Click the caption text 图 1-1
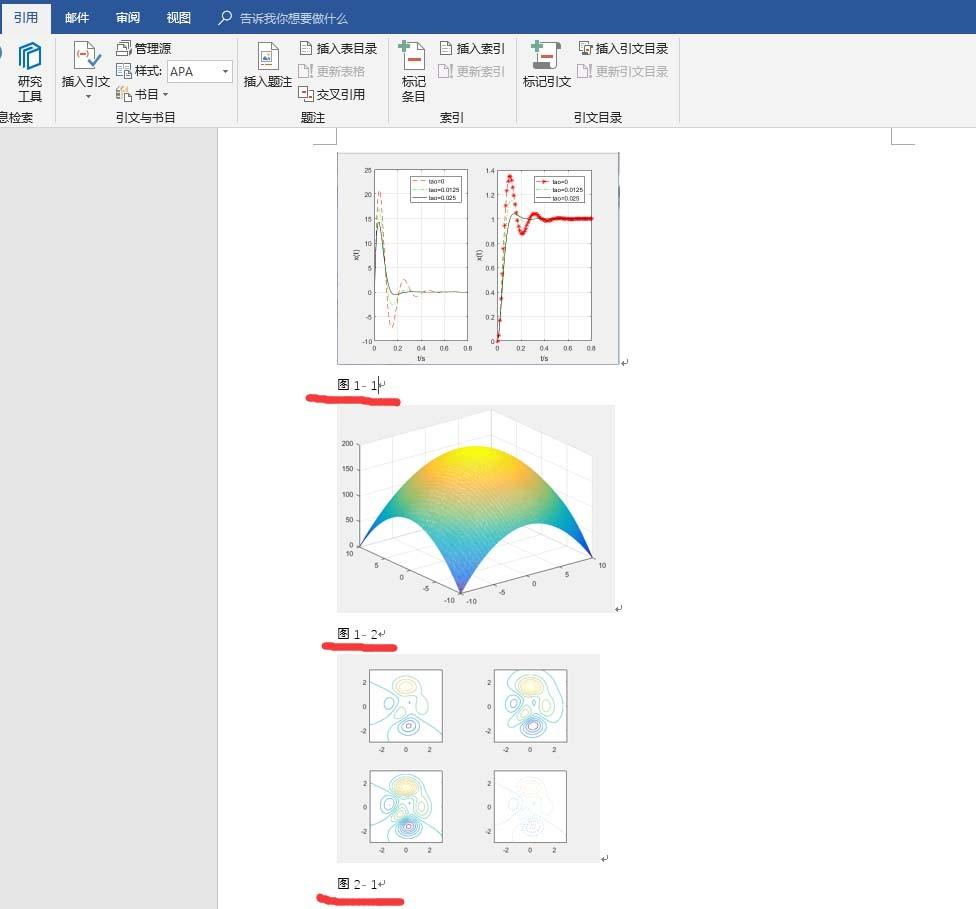 click(354, 383)
